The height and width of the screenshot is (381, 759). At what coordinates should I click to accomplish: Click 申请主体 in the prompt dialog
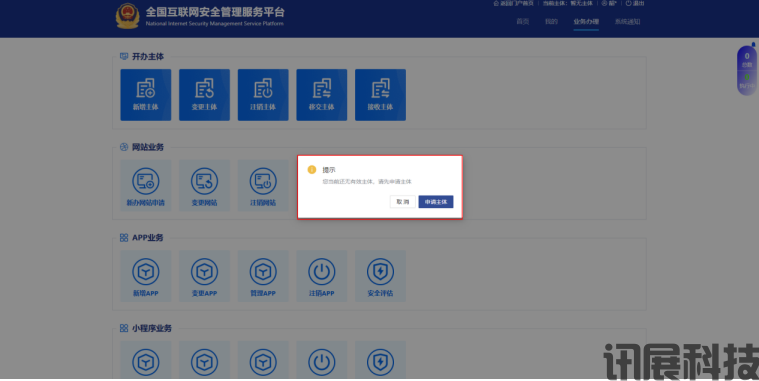coord(436,202)
